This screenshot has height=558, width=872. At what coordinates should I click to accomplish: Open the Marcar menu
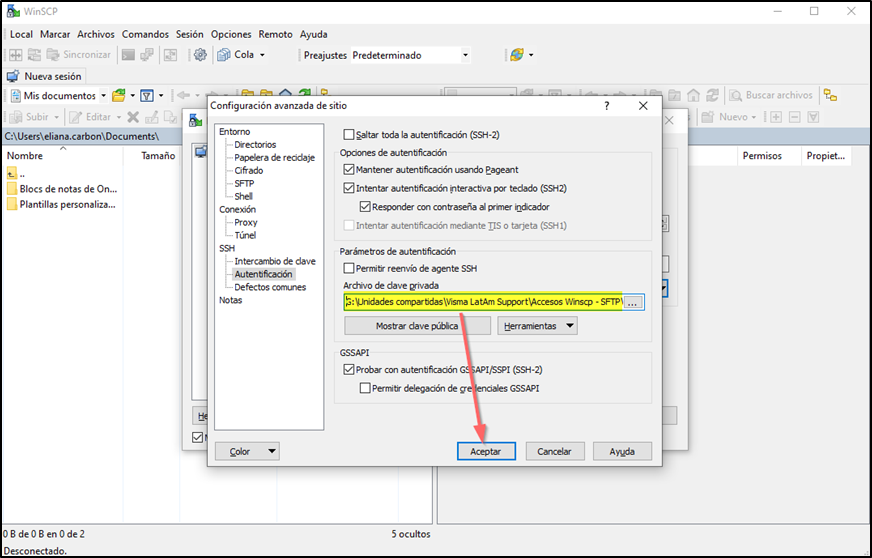(x=55, y=34)
